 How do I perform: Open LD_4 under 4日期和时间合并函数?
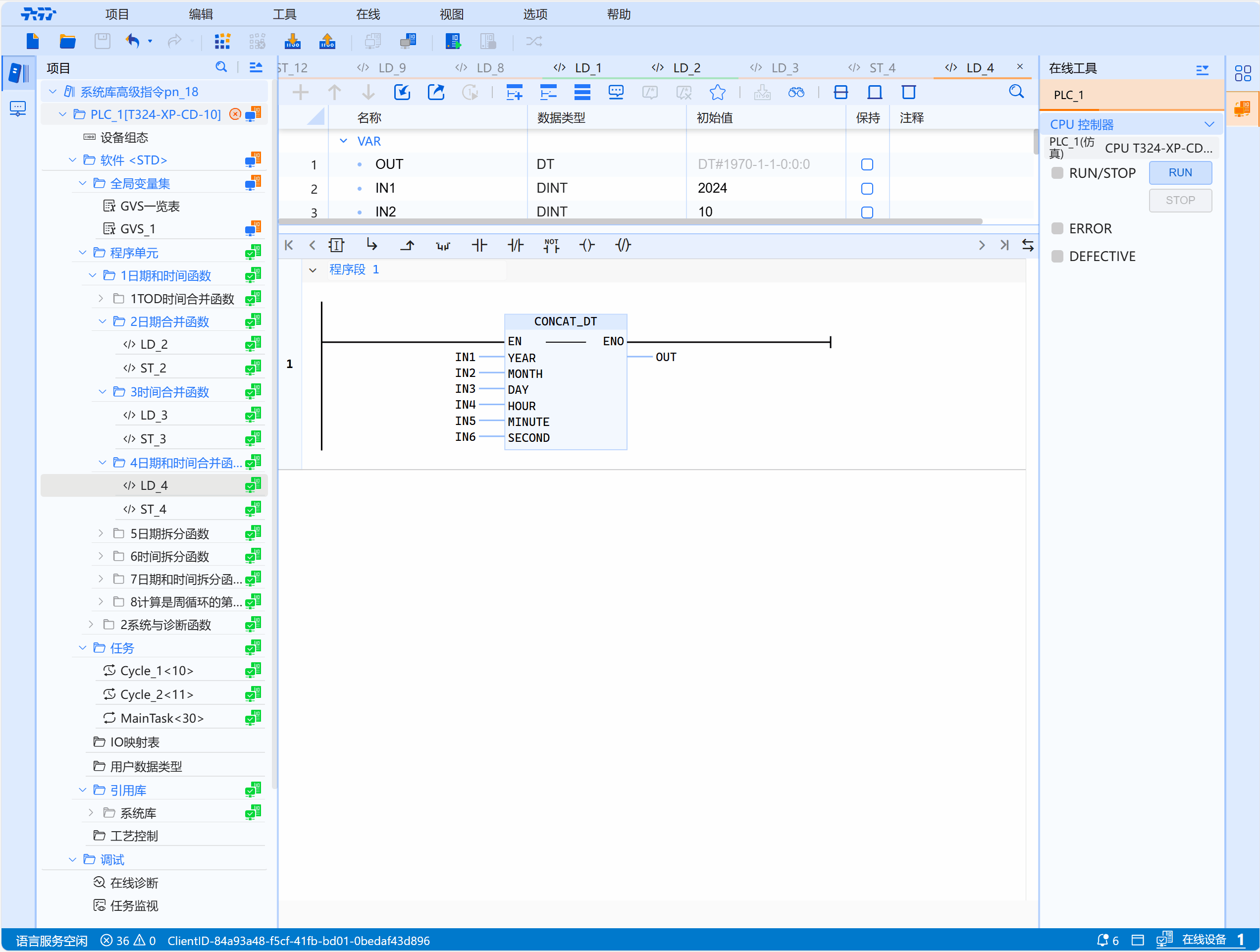(154, 485)
